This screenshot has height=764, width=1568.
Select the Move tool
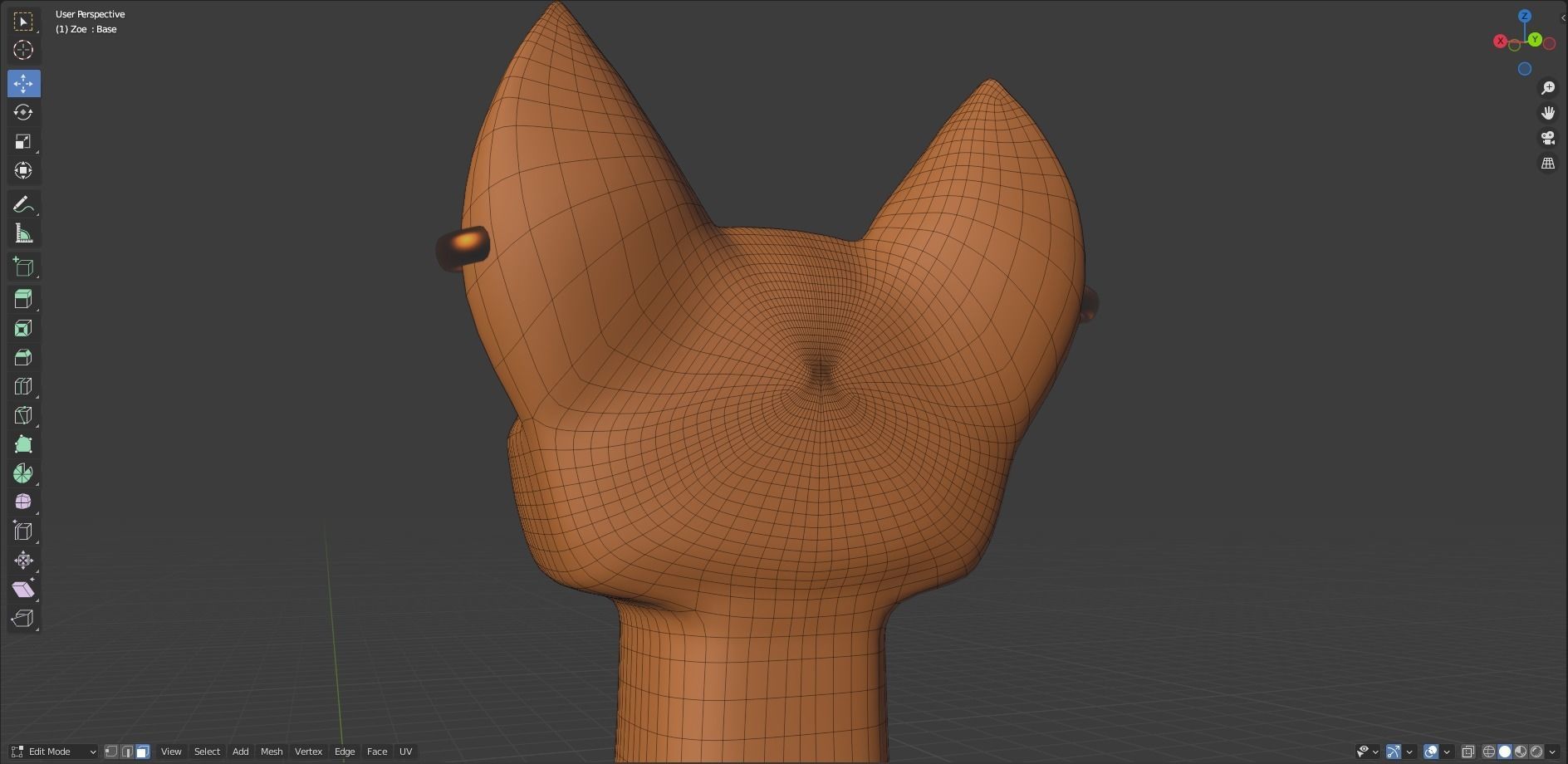(x=23, y=83)
